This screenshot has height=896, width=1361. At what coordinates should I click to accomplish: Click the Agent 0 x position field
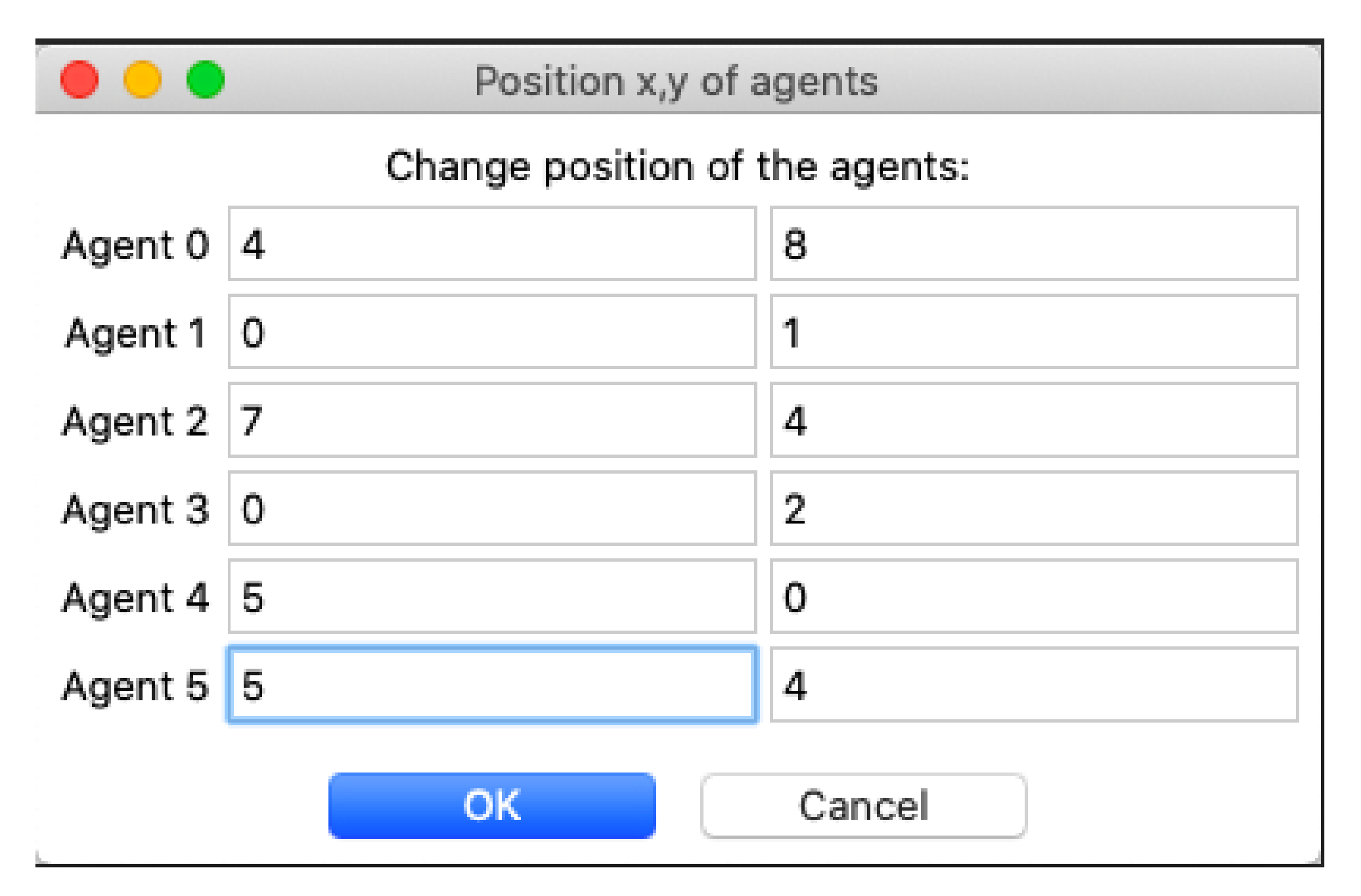click(x=493, y=244)
